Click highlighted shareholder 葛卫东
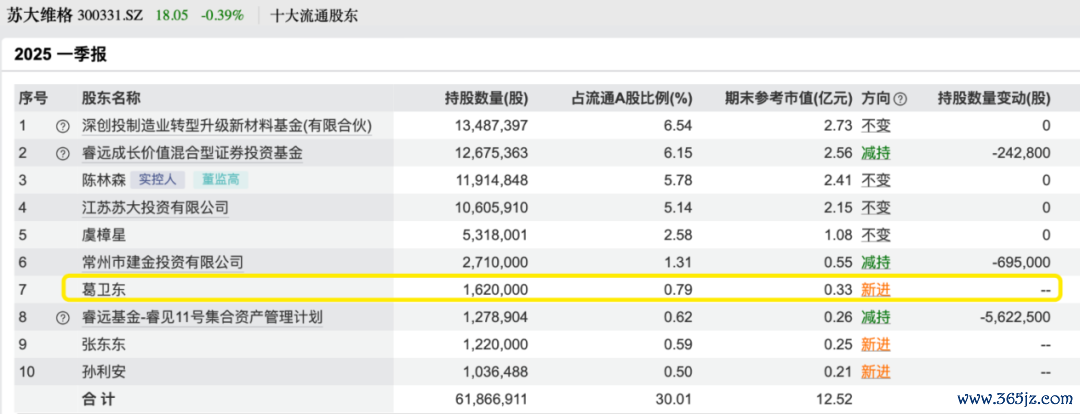1080x414 pixels. pos(101,289)
